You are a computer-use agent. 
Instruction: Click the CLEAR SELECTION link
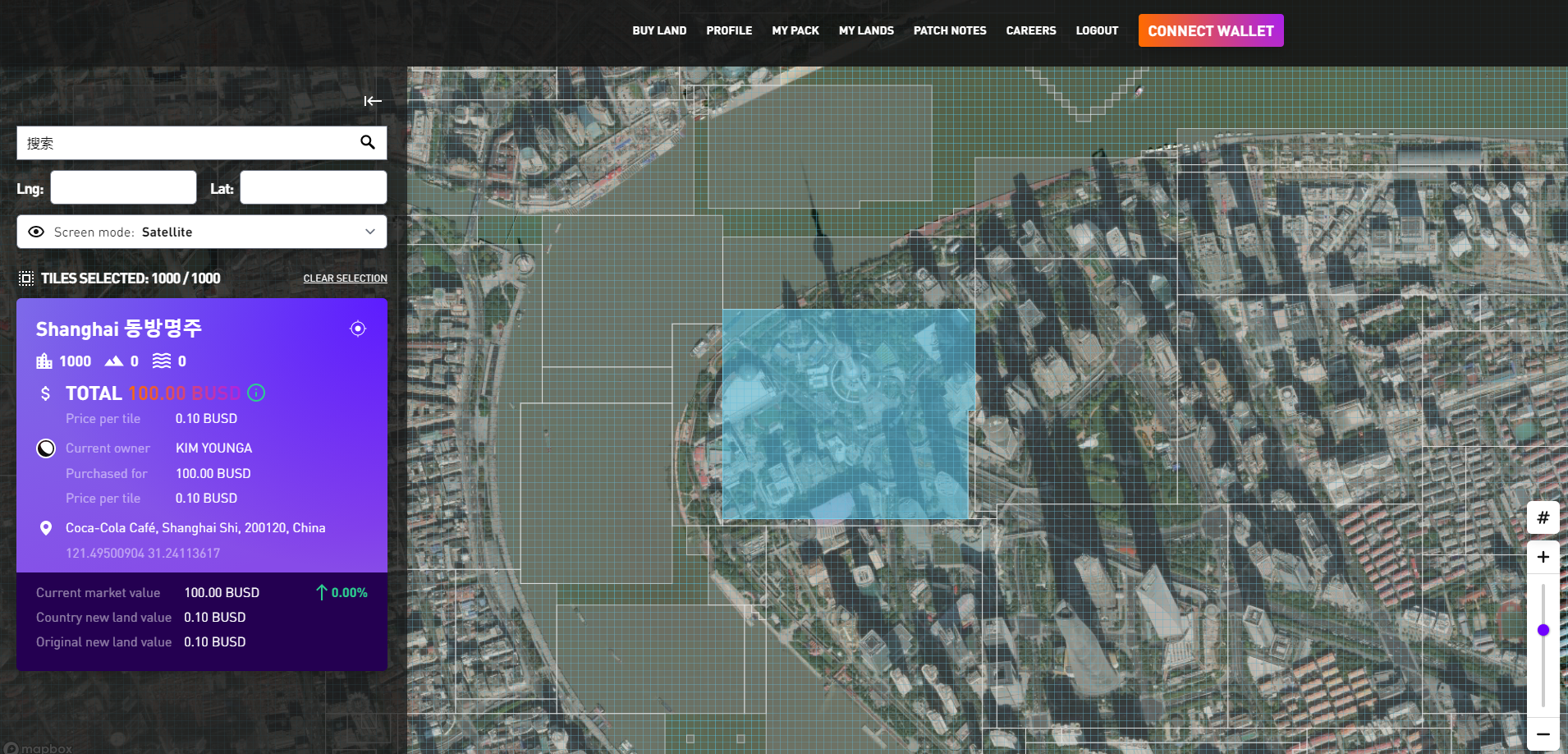pos(345,278)
